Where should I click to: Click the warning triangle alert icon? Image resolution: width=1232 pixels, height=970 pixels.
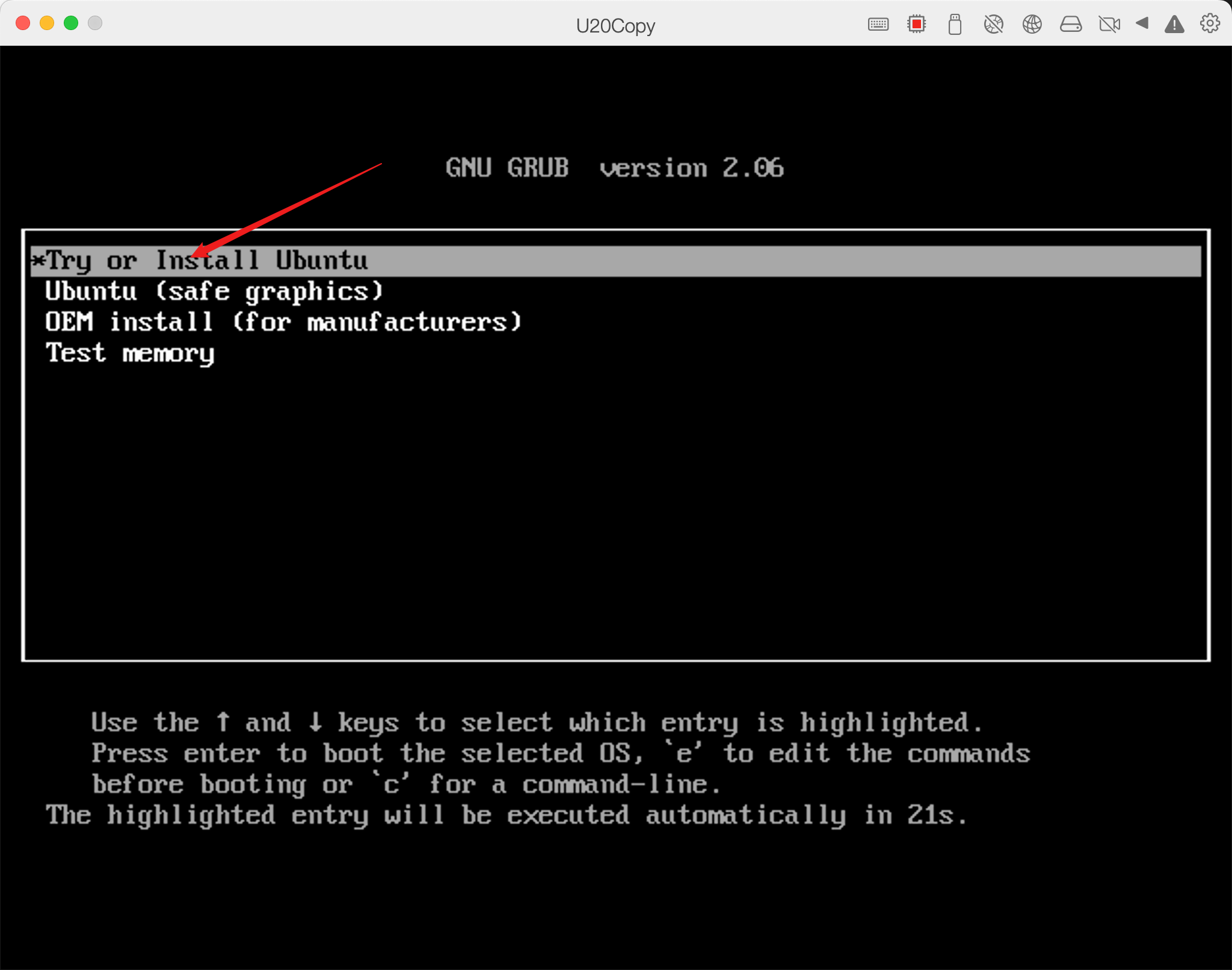coord(1174,24)
